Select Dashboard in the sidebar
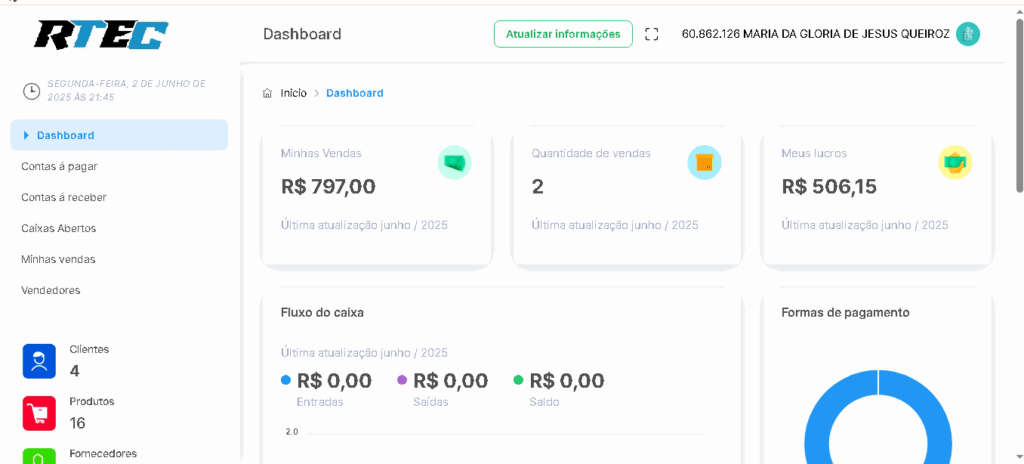This screenshot has width=1024, height=464. (x=66, y=135)
